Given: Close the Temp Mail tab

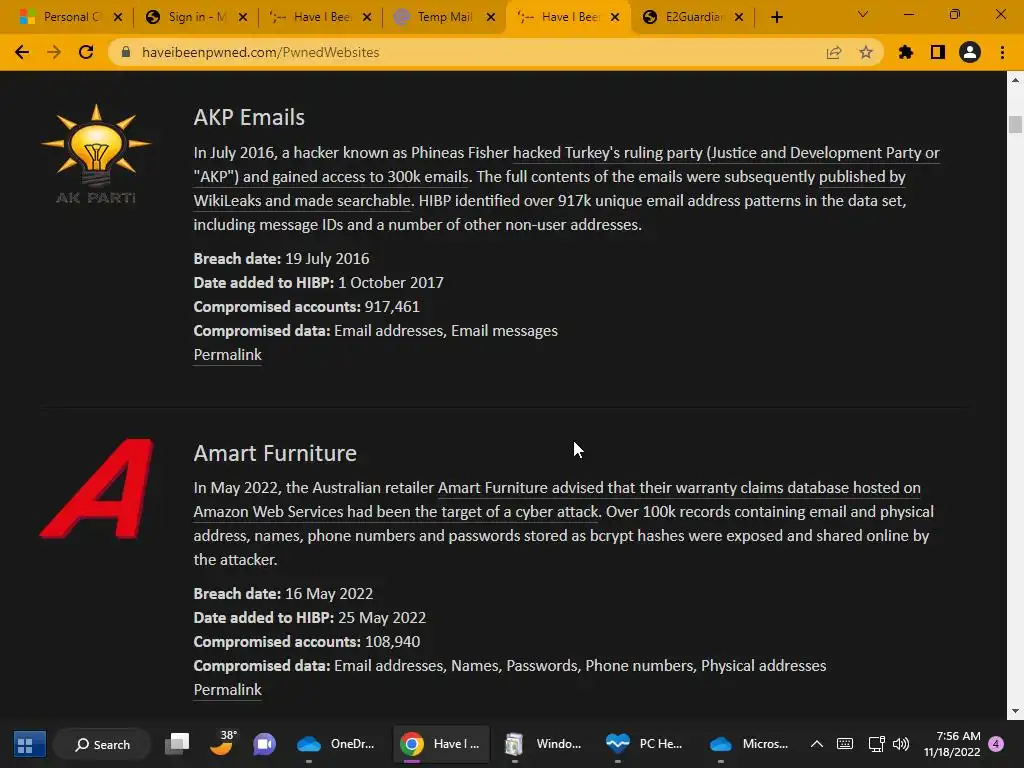Looking at the screenshot, I should [490, 18].
